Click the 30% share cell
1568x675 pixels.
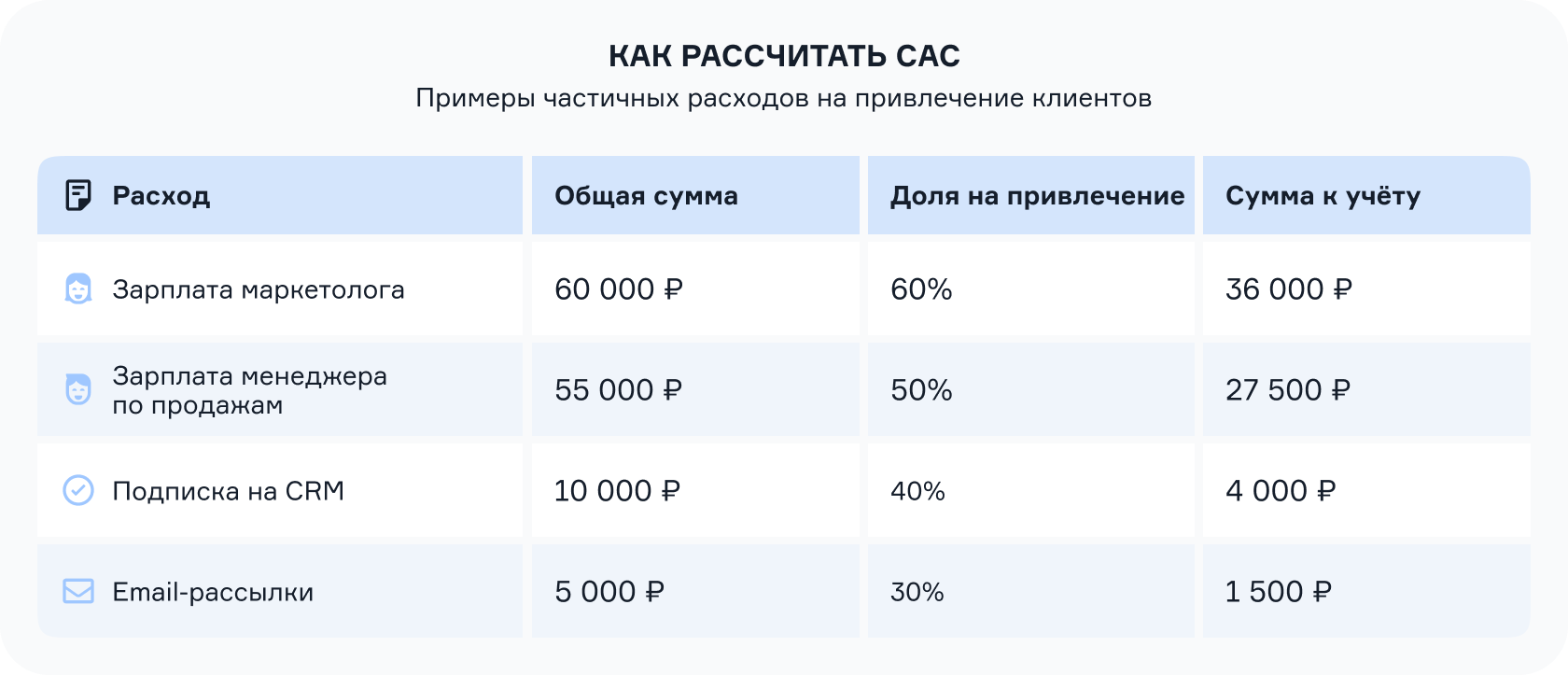(x=917, y=592)
